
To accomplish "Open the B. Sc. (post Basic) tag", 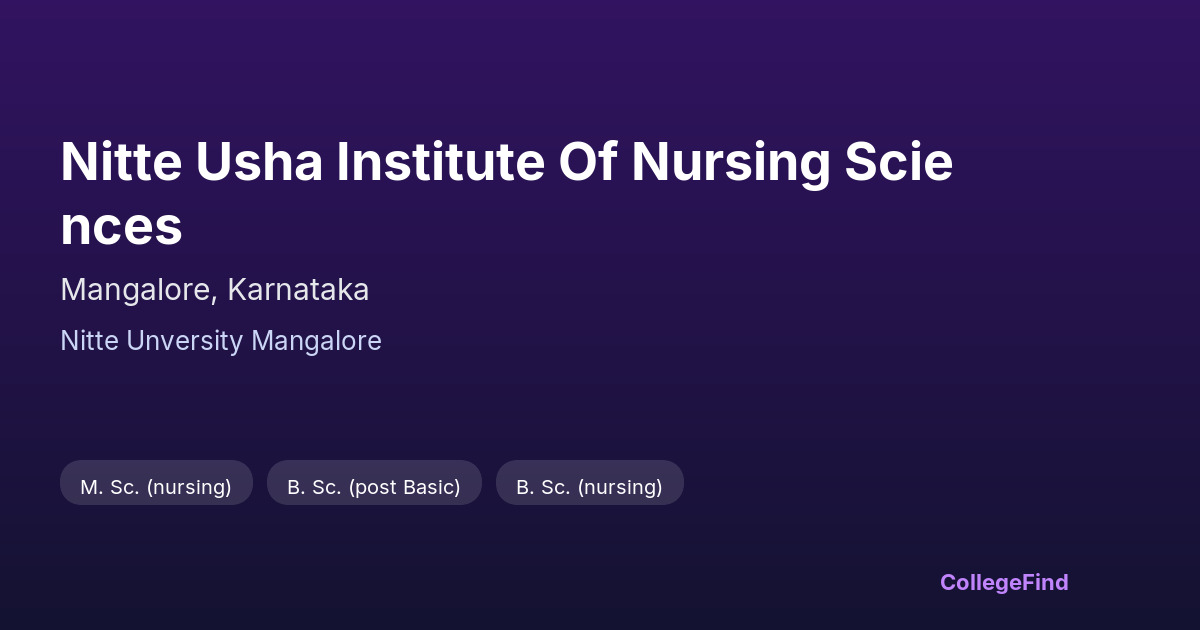I will [374, 487].
